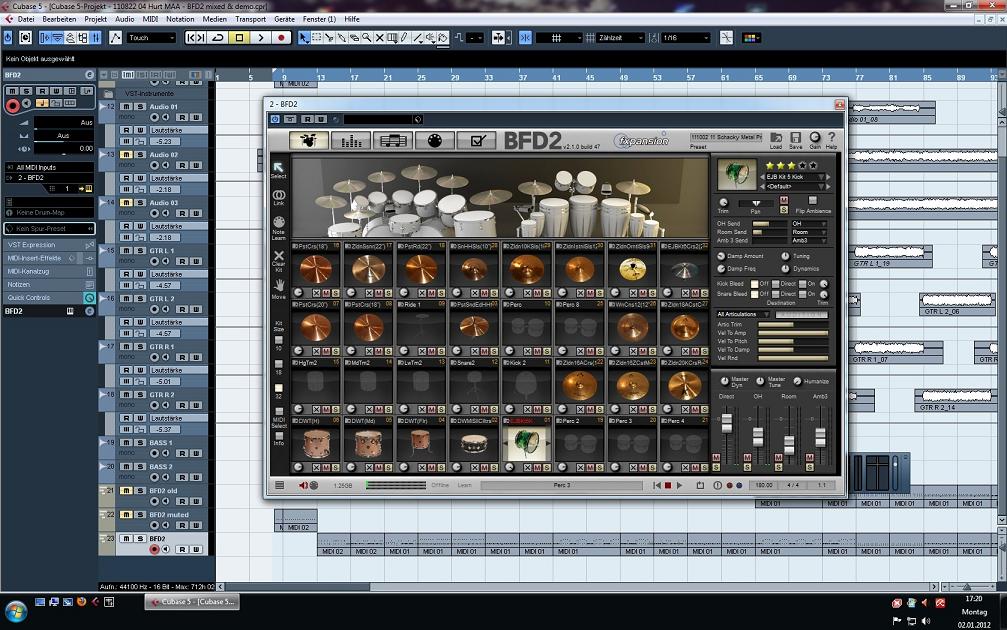Click the BFD2 panic speaker icon
This screenshot has width=1007, height=630.
click(x=303, y=486)
